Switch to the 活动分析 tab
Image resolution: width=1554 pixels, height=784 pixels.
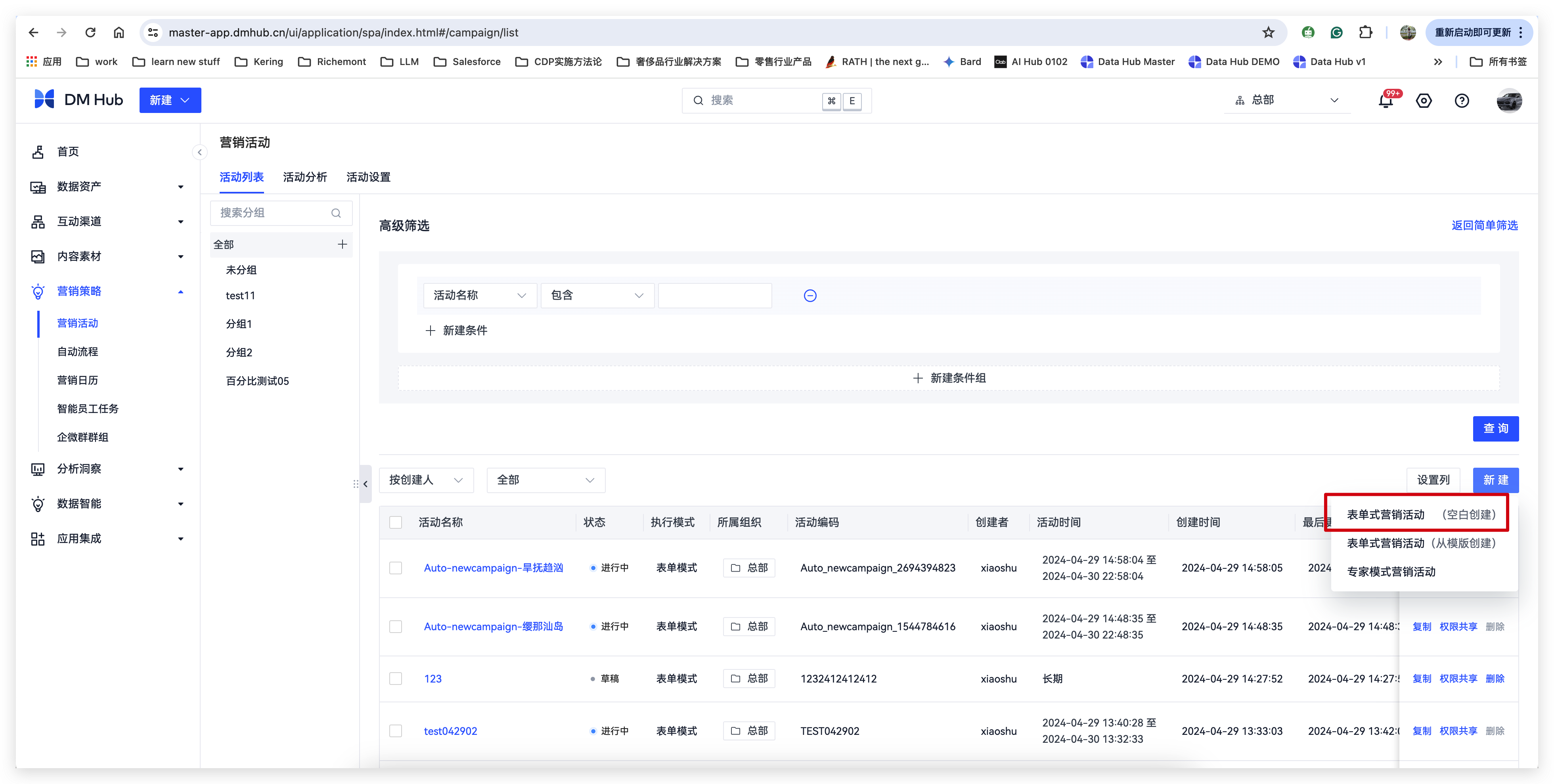(x=304, y=177)
